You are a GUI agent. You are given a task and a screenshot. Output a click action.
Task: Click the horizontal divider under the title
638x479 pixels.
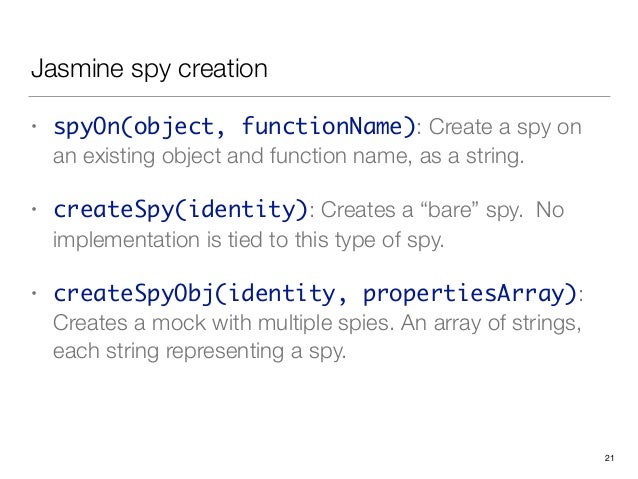(x=319, y=96)
